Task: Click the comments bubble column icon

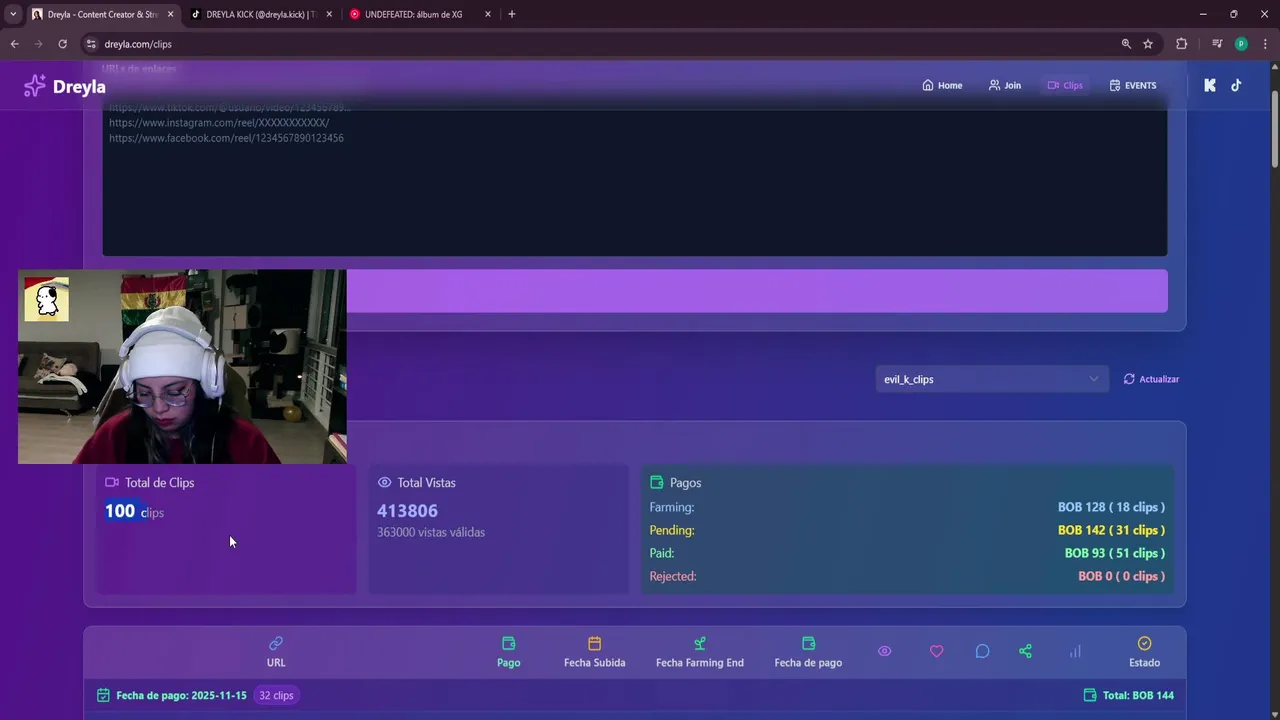Action: click(x=982, y=651)
